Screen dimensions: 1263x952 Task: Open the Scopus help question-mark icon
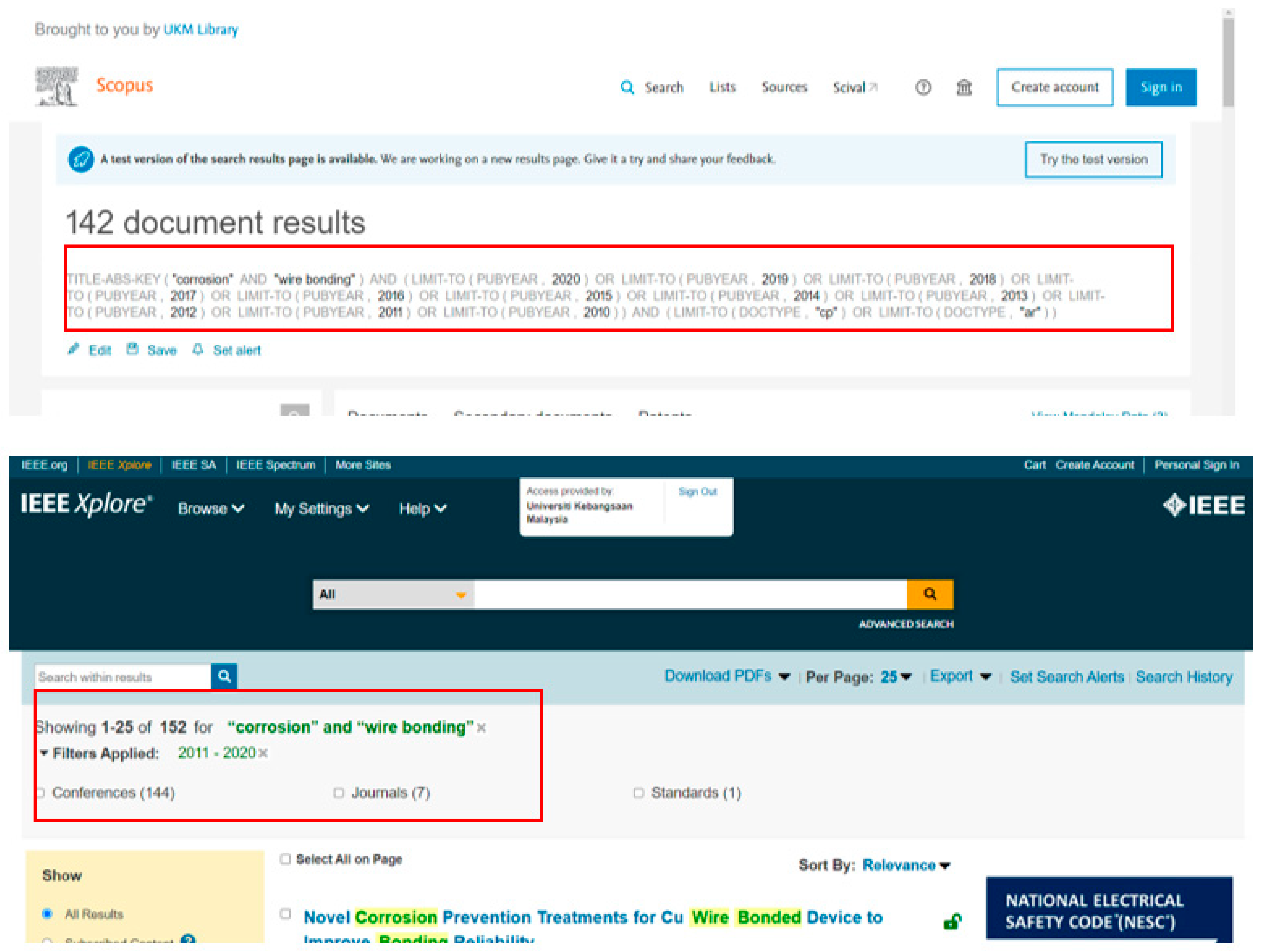point(923,87)
